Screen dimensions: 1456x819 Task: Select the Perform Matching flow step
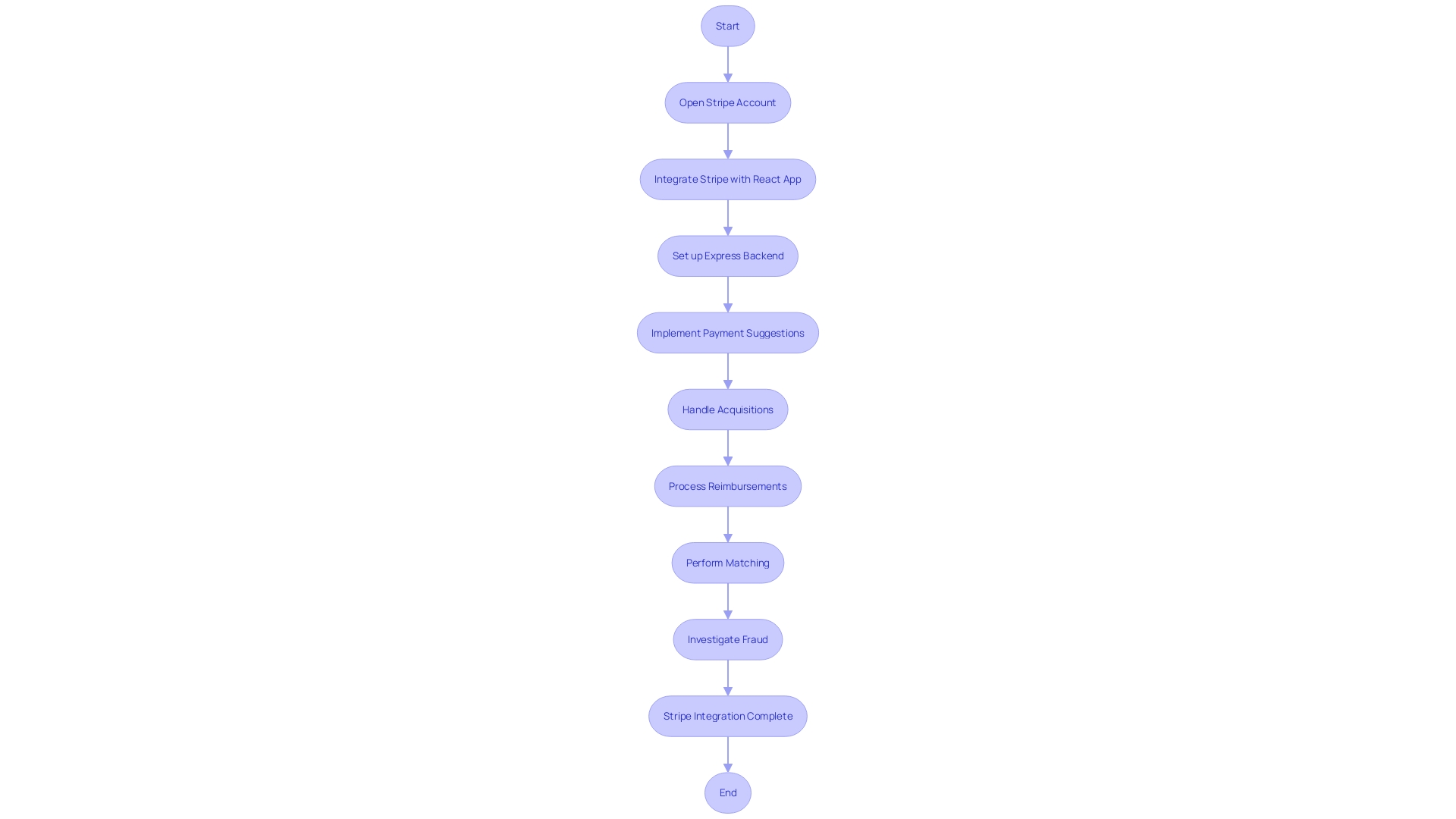[x=728, y=562]
